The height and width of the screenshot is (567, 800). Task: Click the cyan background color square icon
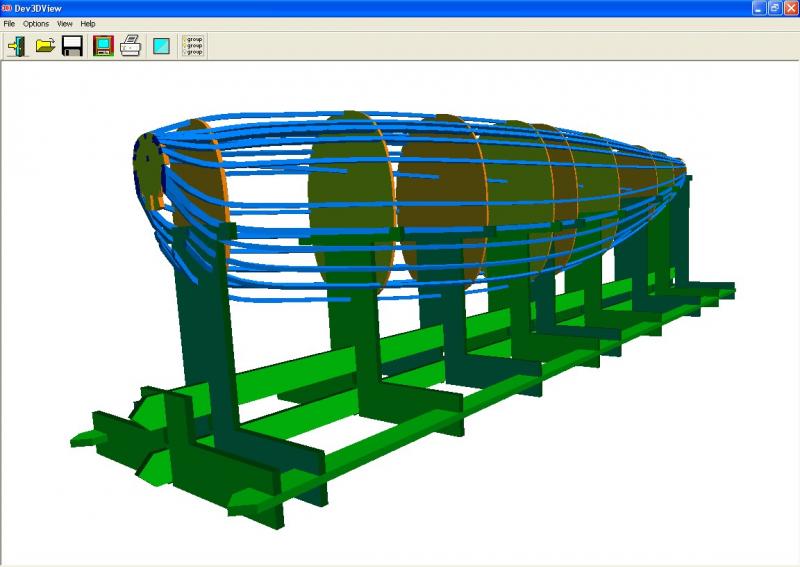coord(161,46)
